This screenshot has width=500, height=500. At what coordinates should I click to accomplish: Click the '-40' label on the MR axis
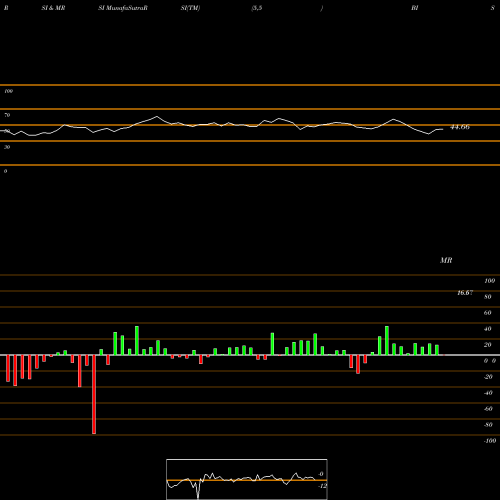[x=488, y=393]
